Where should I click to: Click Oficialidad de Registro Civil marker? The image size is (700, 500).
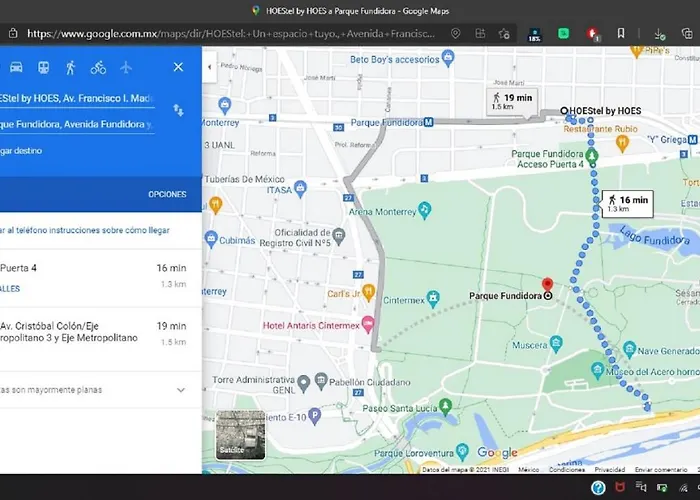339,237
